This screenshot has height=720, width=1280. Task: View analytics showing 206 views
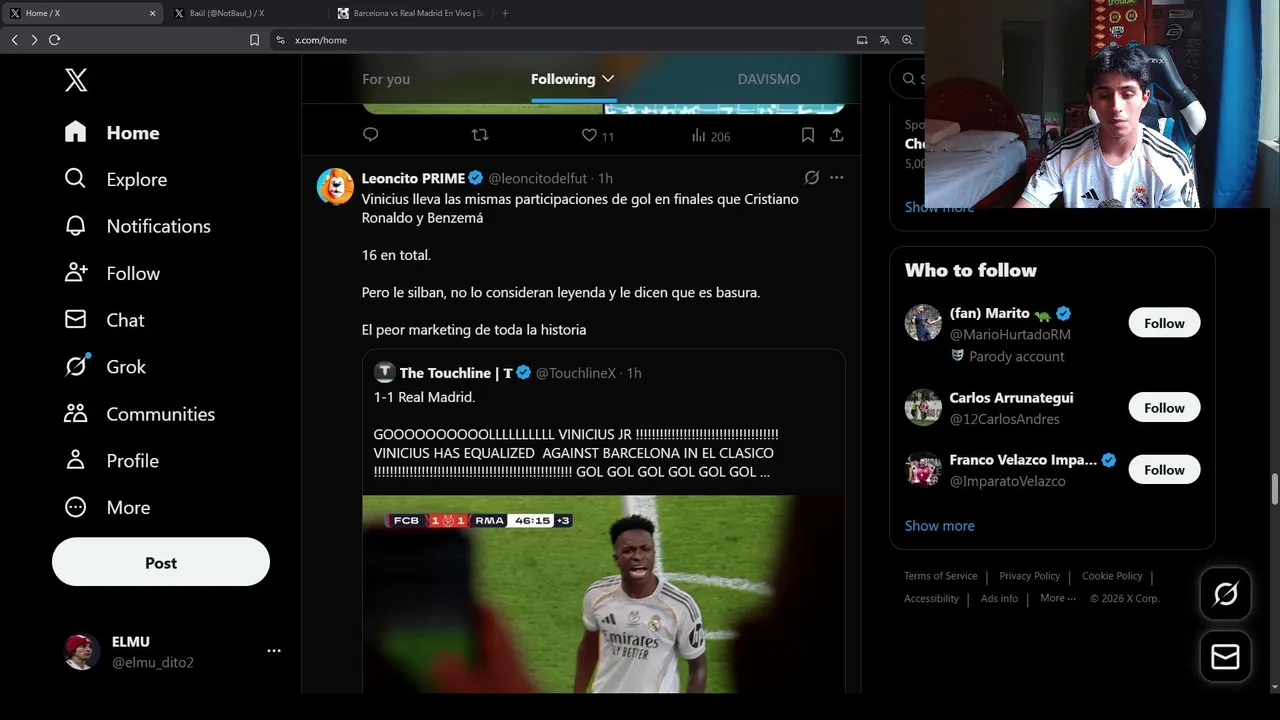[x=711, y=135]
